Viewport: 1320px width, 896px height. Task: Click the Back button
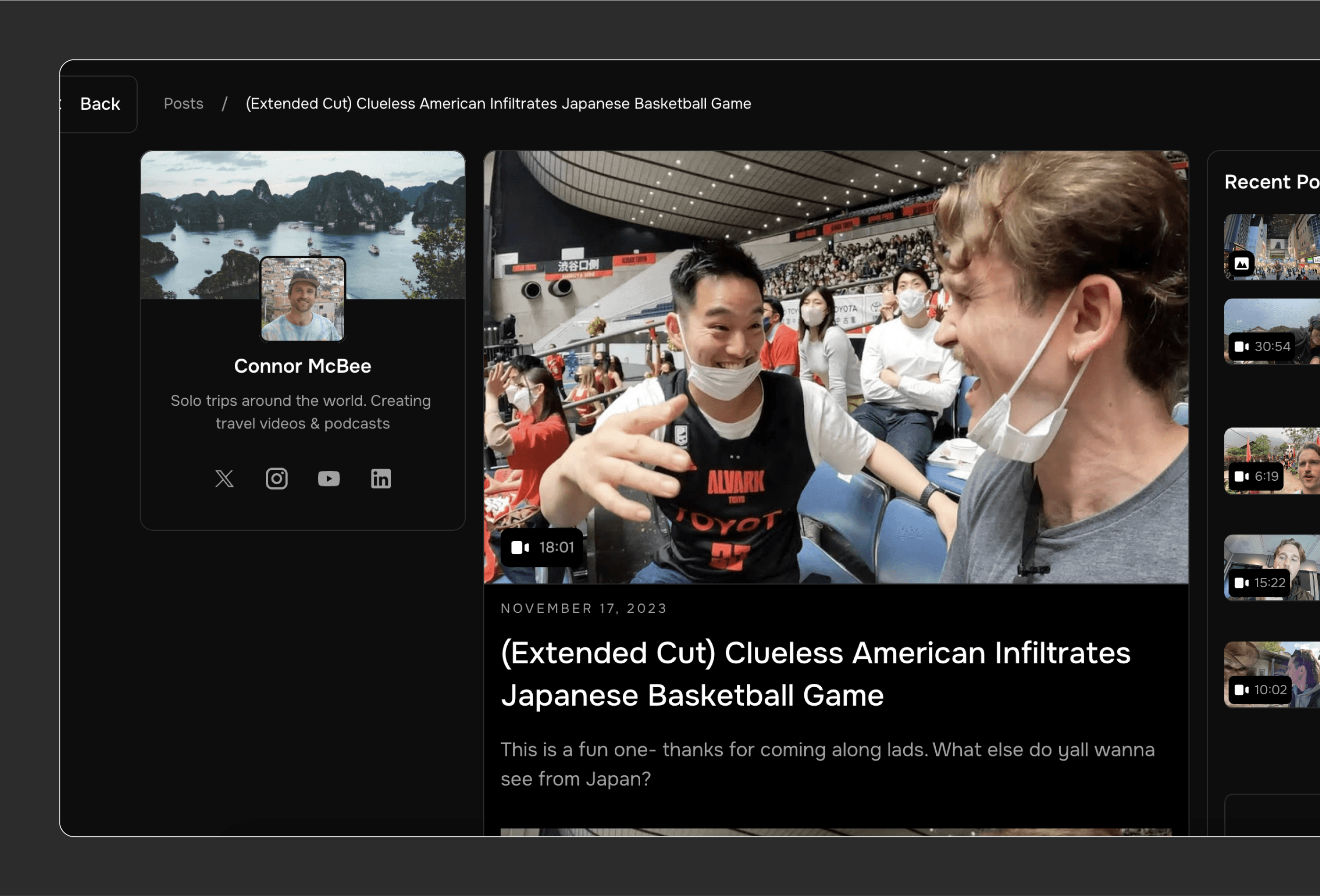pos(99,104)
